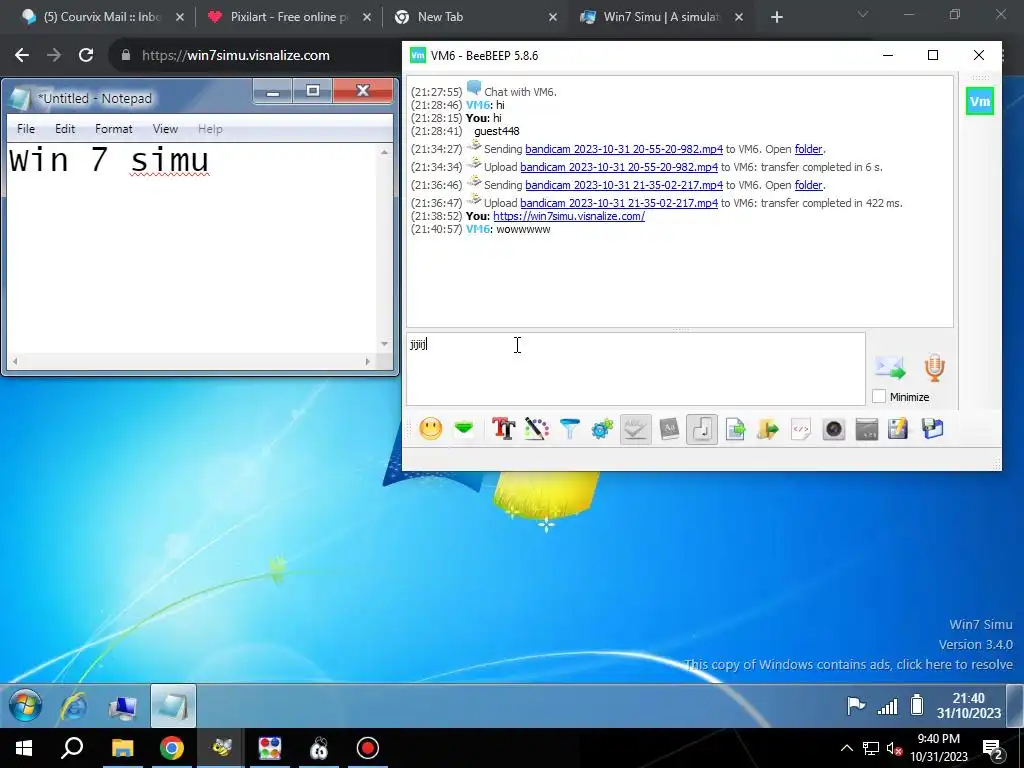Open chat settings gear icon

(x=602, y=429)
